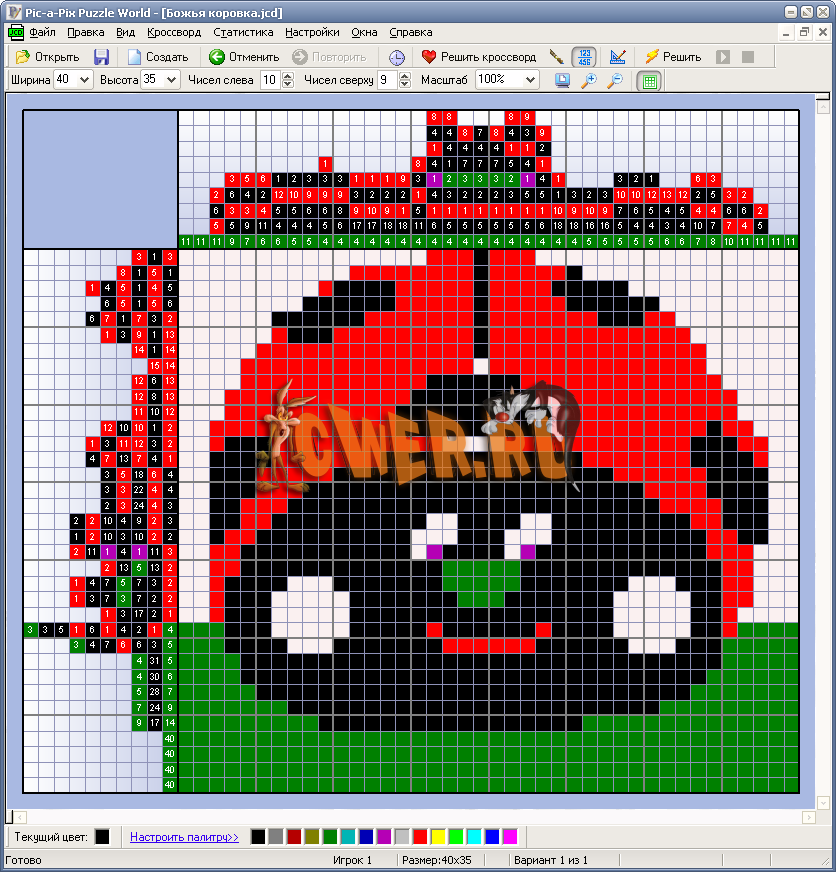Click the grey stop square button

(x=748, y=57)
